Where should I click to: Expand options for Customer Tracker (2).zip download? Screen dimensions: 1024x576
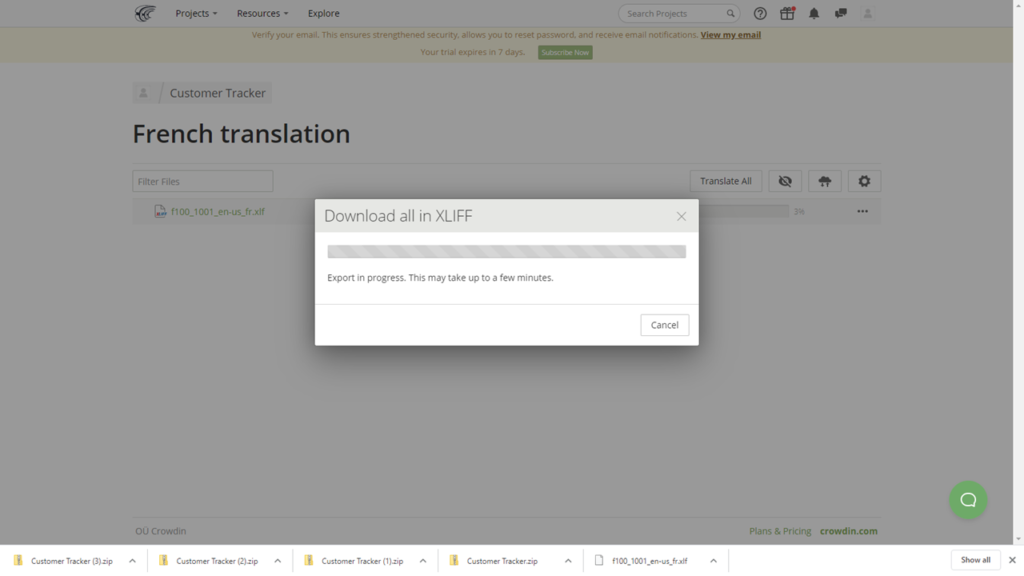coord(278,561)
